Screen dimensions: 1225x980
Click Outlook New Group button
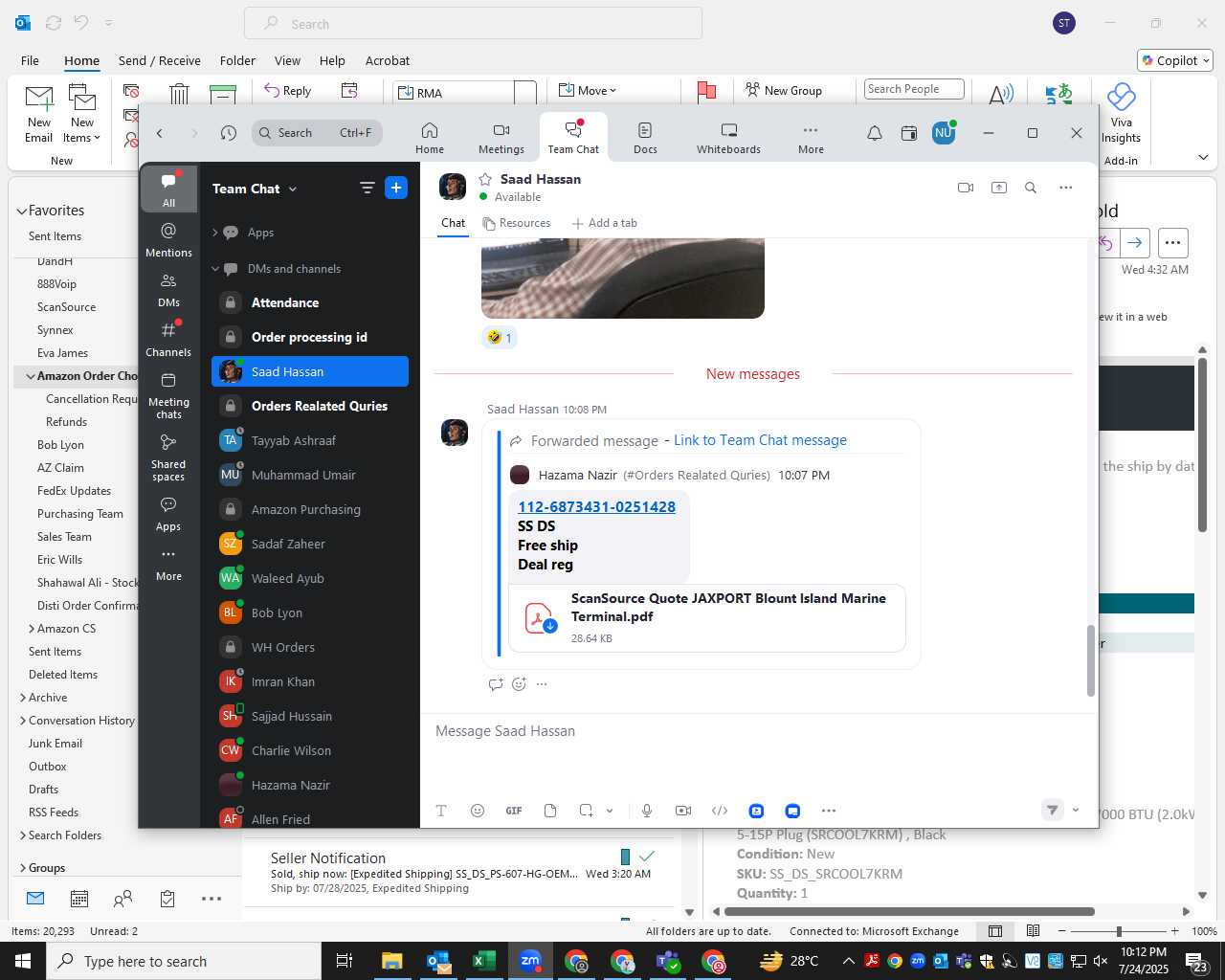point(784,91)
